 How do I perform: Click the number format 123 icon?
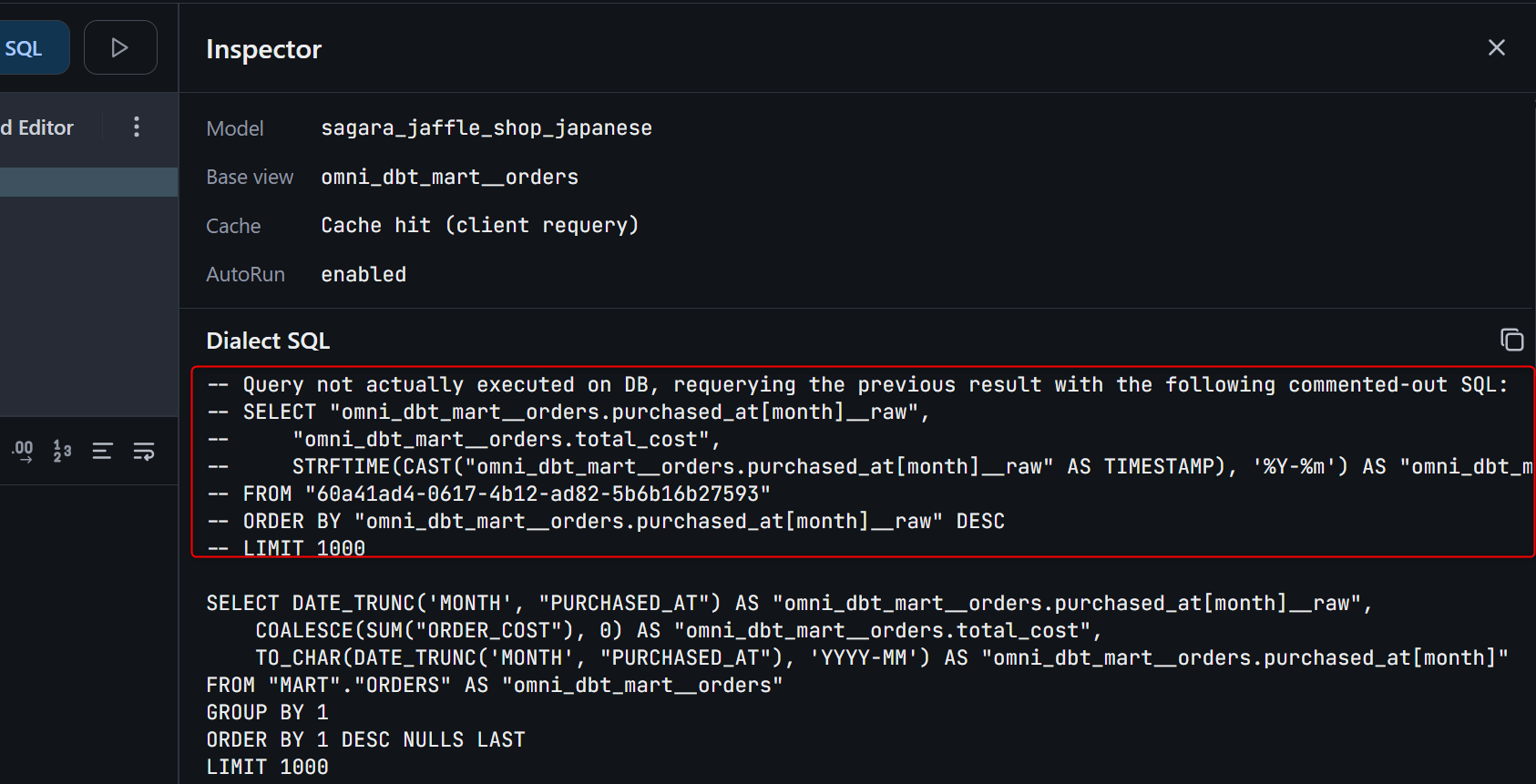[62, 451]
